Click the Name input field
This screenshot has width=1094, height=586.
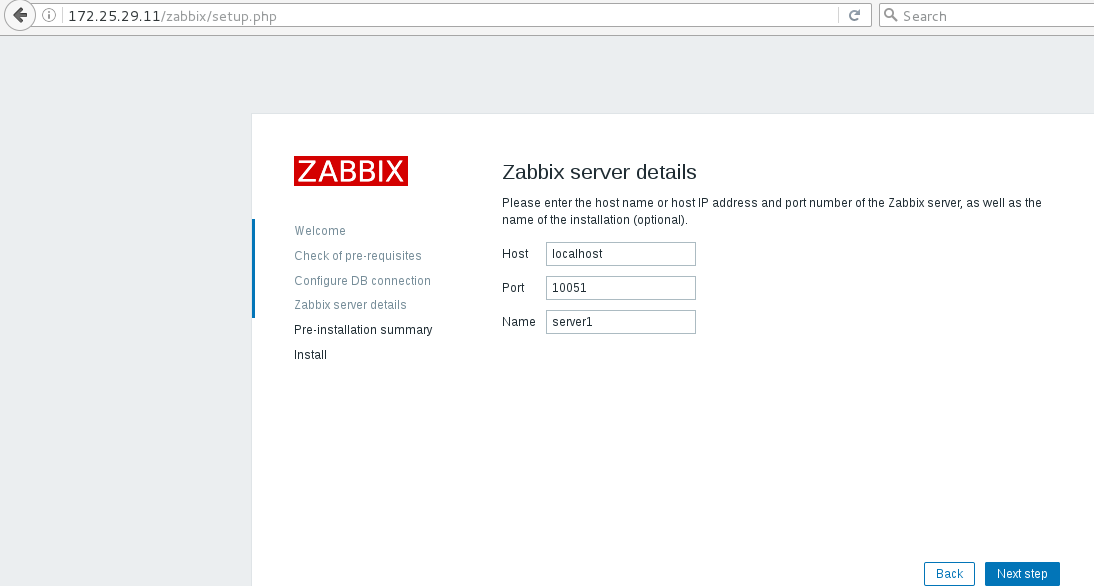620,322
